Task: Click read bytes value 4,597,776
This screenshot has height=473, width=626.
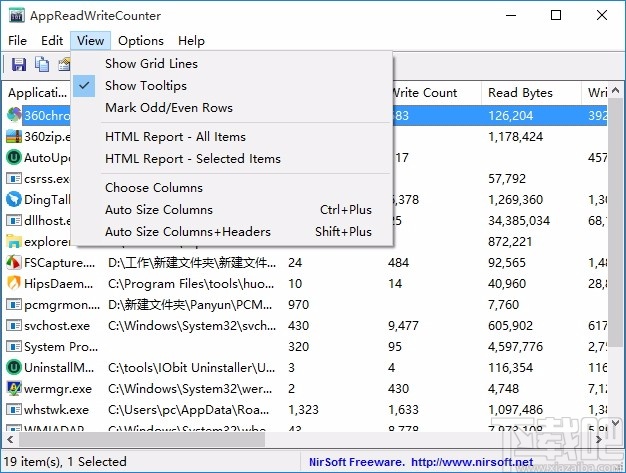Action: click(x=515, y=346)
